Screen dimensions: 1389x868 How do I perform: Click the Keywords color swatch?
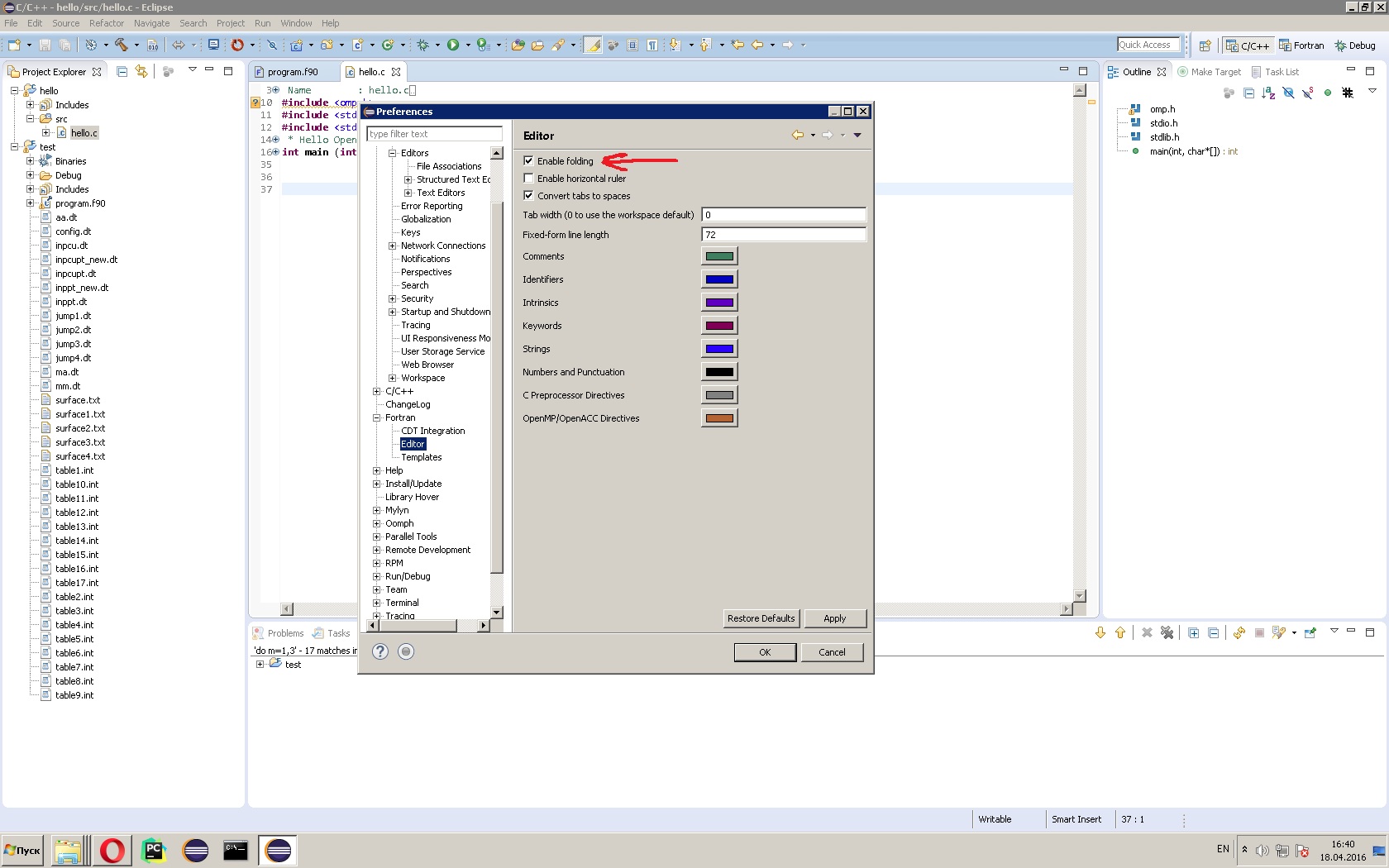point(719,326)
